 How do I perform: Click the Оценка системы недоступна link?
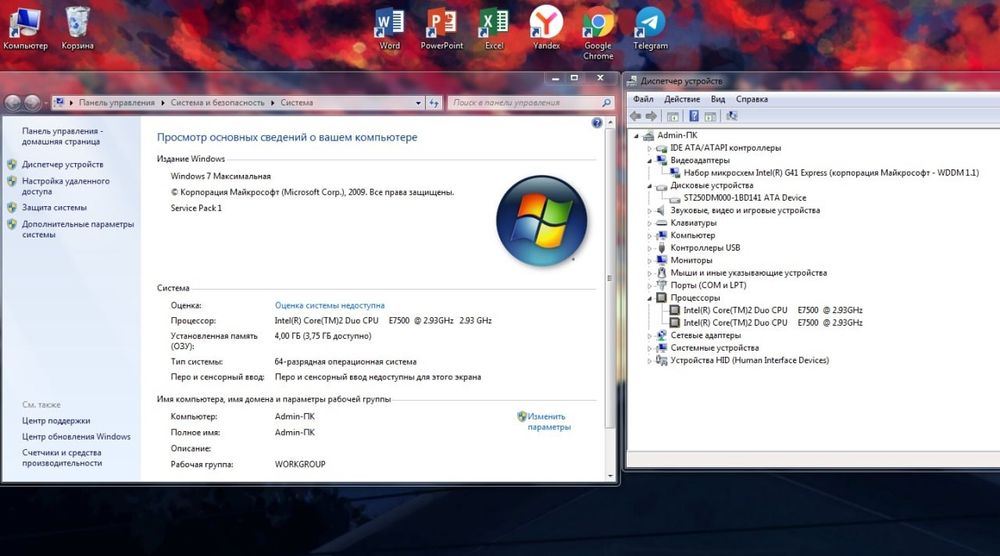(x=329, y=305)
